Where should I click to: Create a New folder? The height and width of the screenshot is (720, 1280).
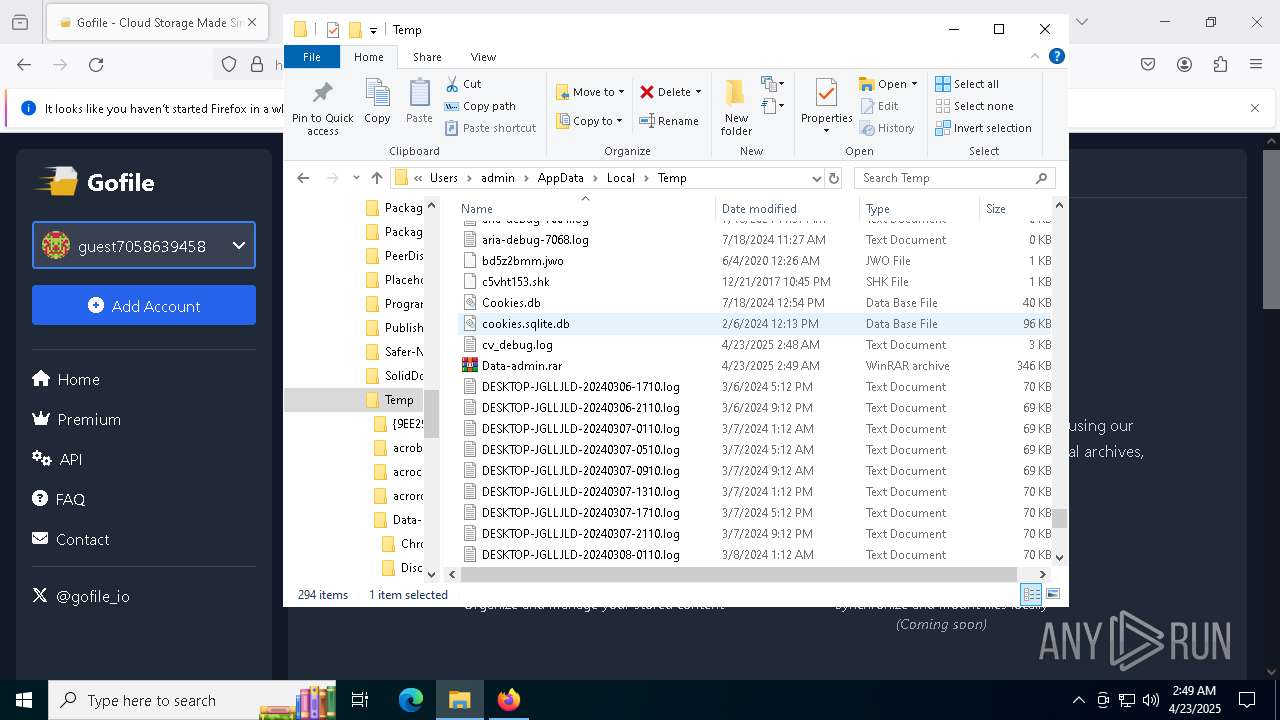[x=736, y=108]
